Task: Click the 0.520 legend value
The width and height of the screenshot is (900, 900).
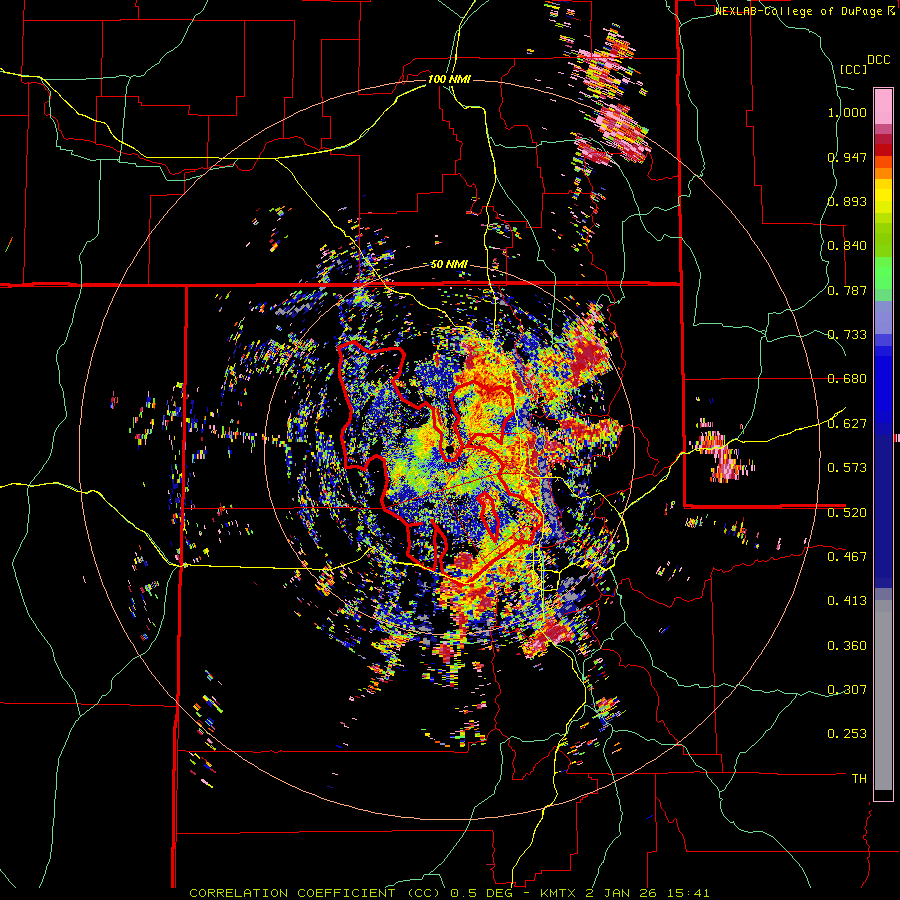Action: pyautogui.click(x=847, y=512)
